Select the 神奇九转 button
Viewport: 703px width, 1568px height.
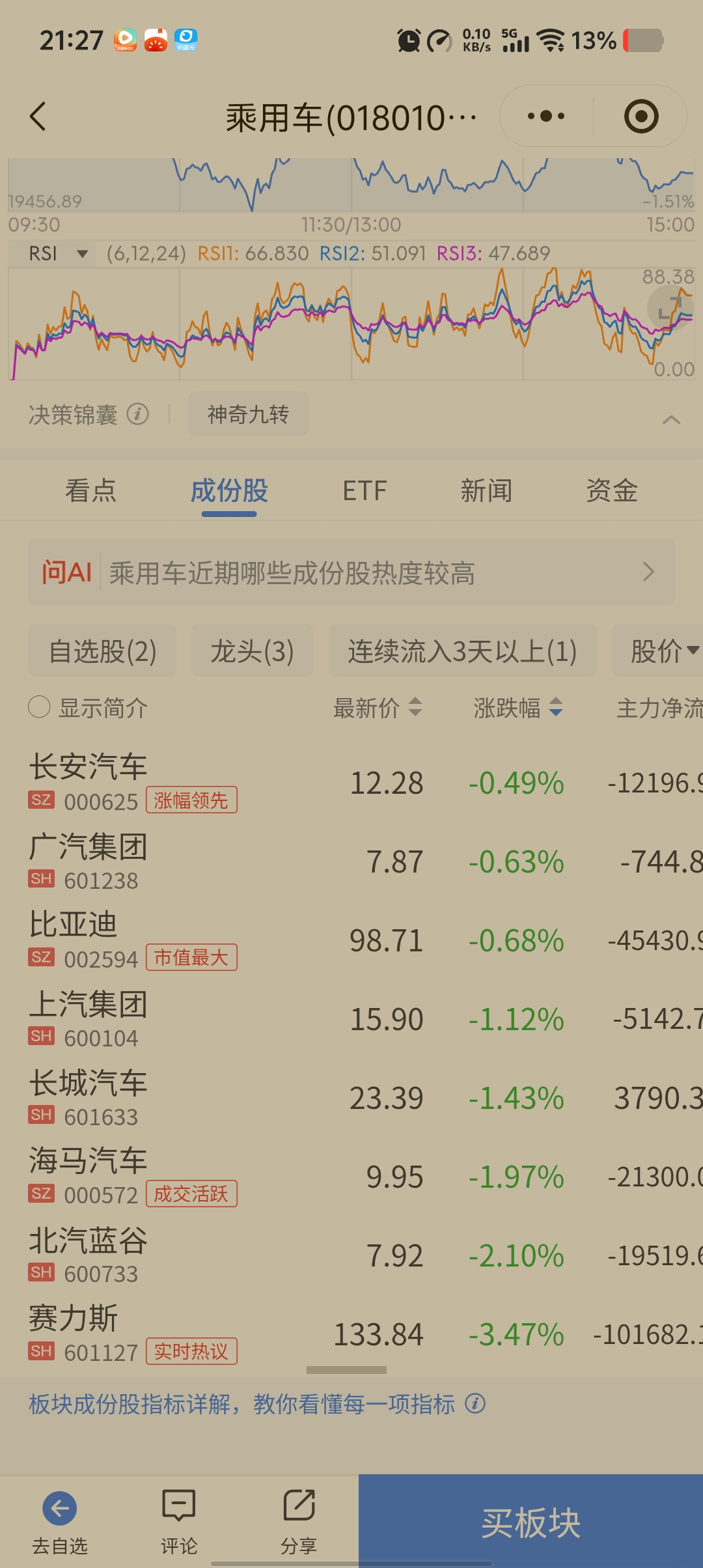tap(248, 414)
